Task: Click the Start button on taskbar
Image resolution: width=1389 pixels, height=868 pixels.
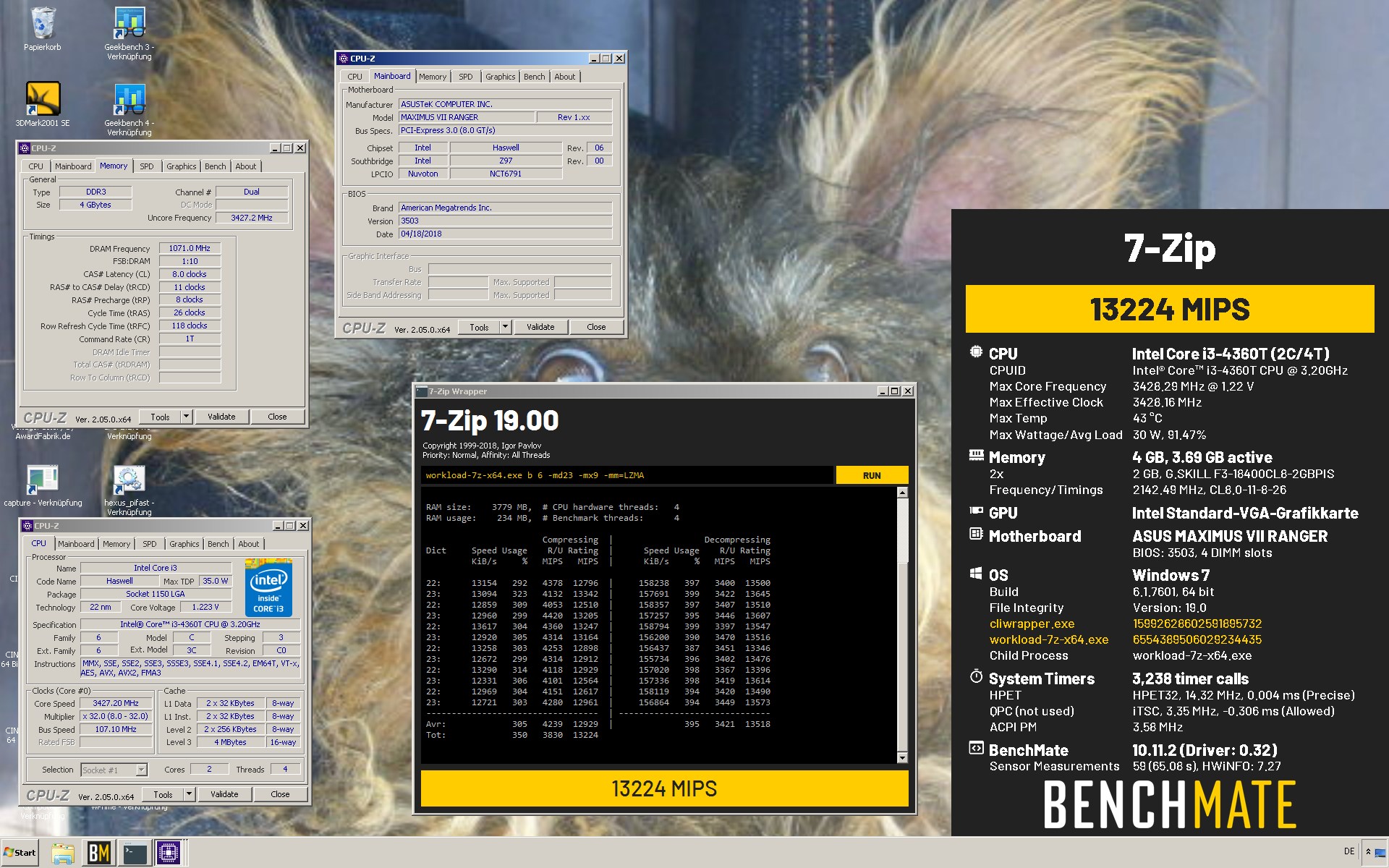Action: pyautogui.click(x=20, y=852)
